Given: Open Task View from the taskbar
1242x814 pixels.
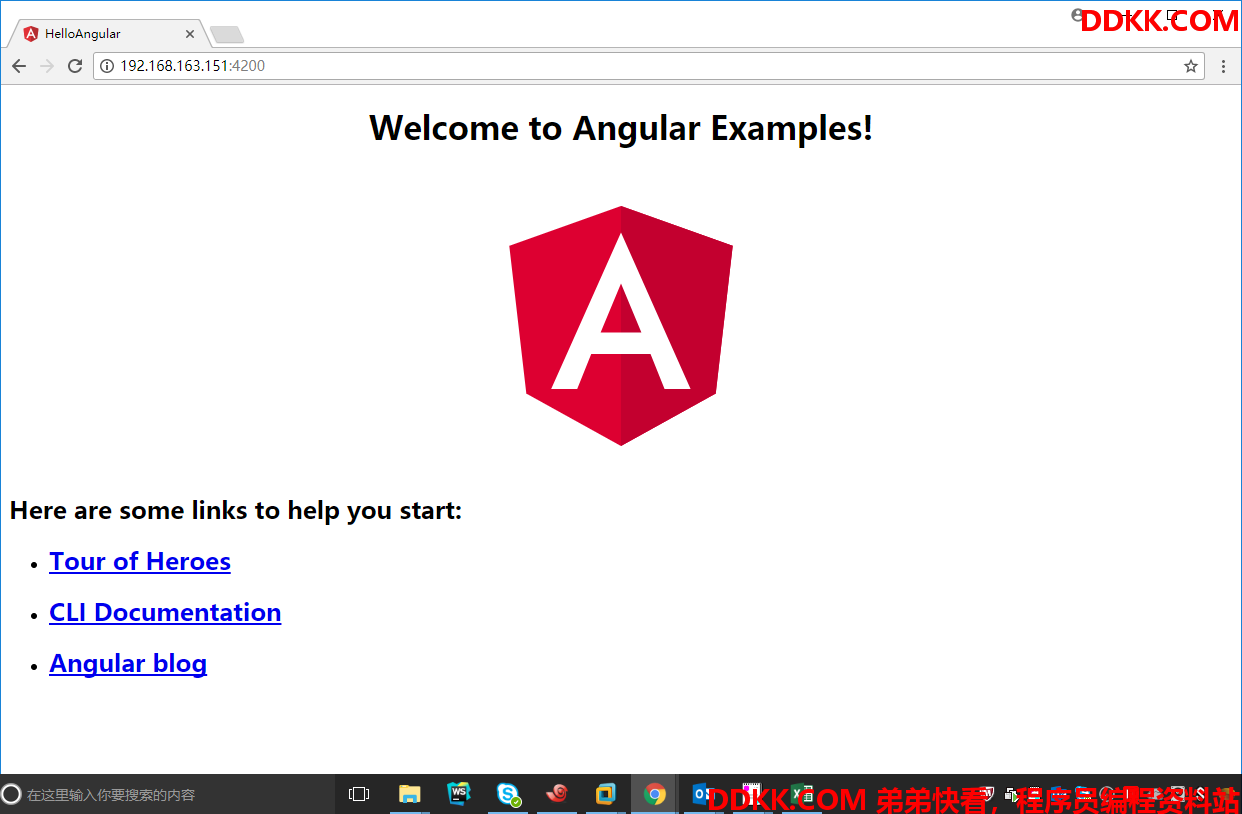Looking at the screenshot, I should tap(359, 794).
